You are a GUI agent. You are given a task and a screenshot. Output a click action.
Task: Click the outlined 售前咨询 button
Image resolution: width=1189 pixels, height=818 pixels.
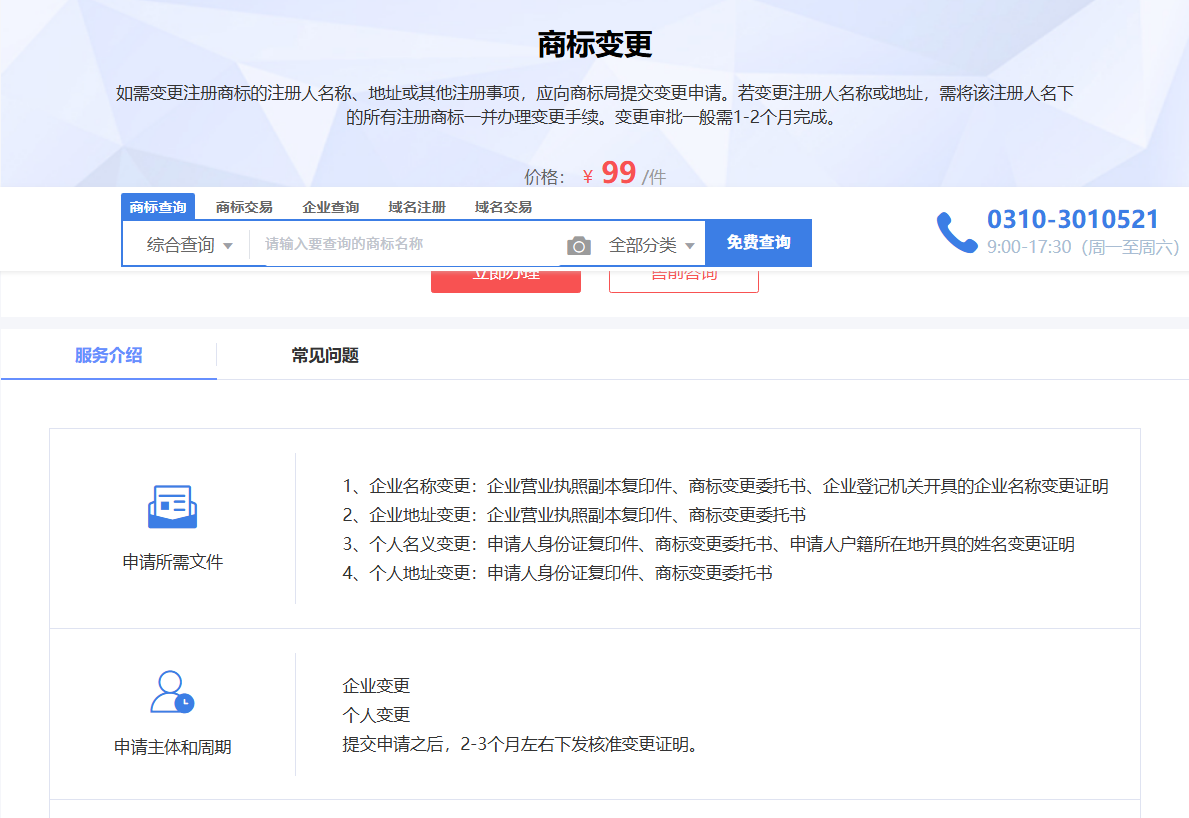click(684, 280)
